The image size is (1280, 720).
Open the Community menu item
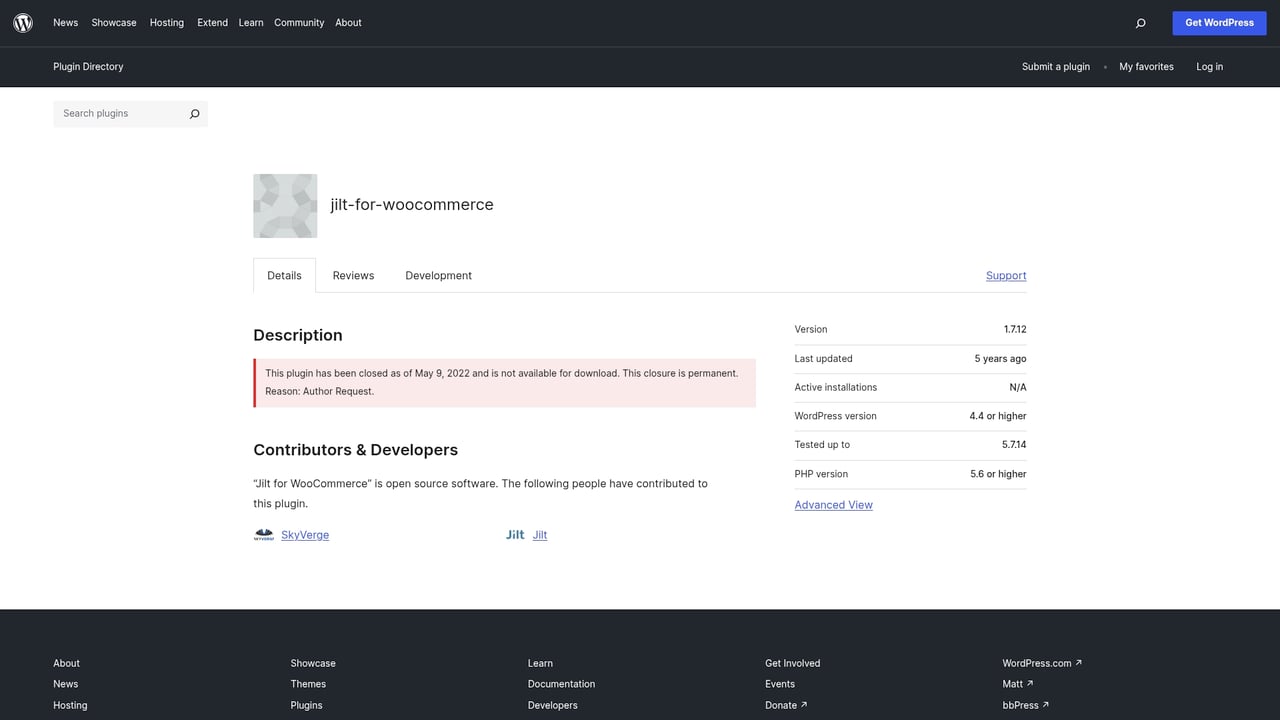298,22
